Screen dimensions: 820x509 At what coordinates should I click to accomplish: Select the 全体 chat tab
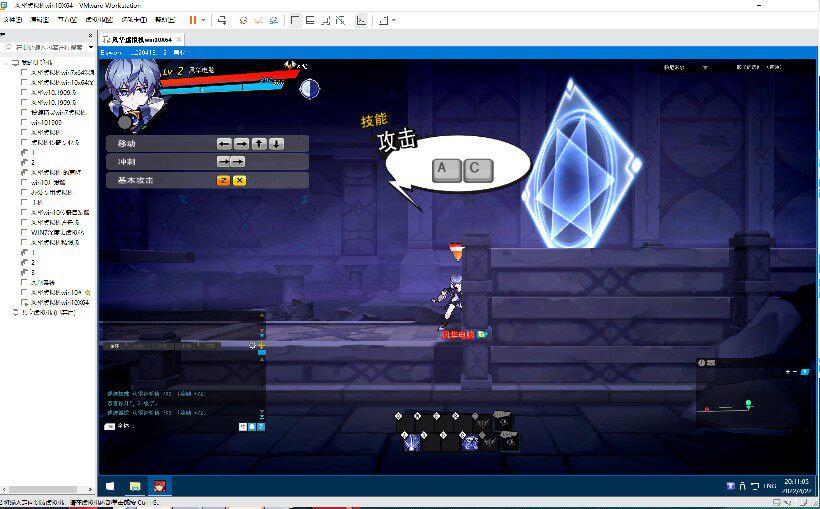click(x=115, y=346)
